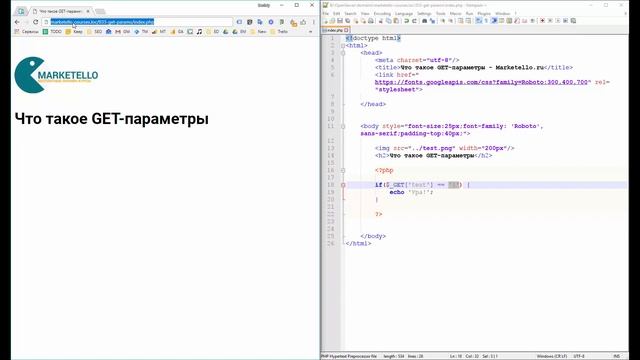
Task: Toggle vertical scroll synchronization in Notepad++
Action: point(460,21)
